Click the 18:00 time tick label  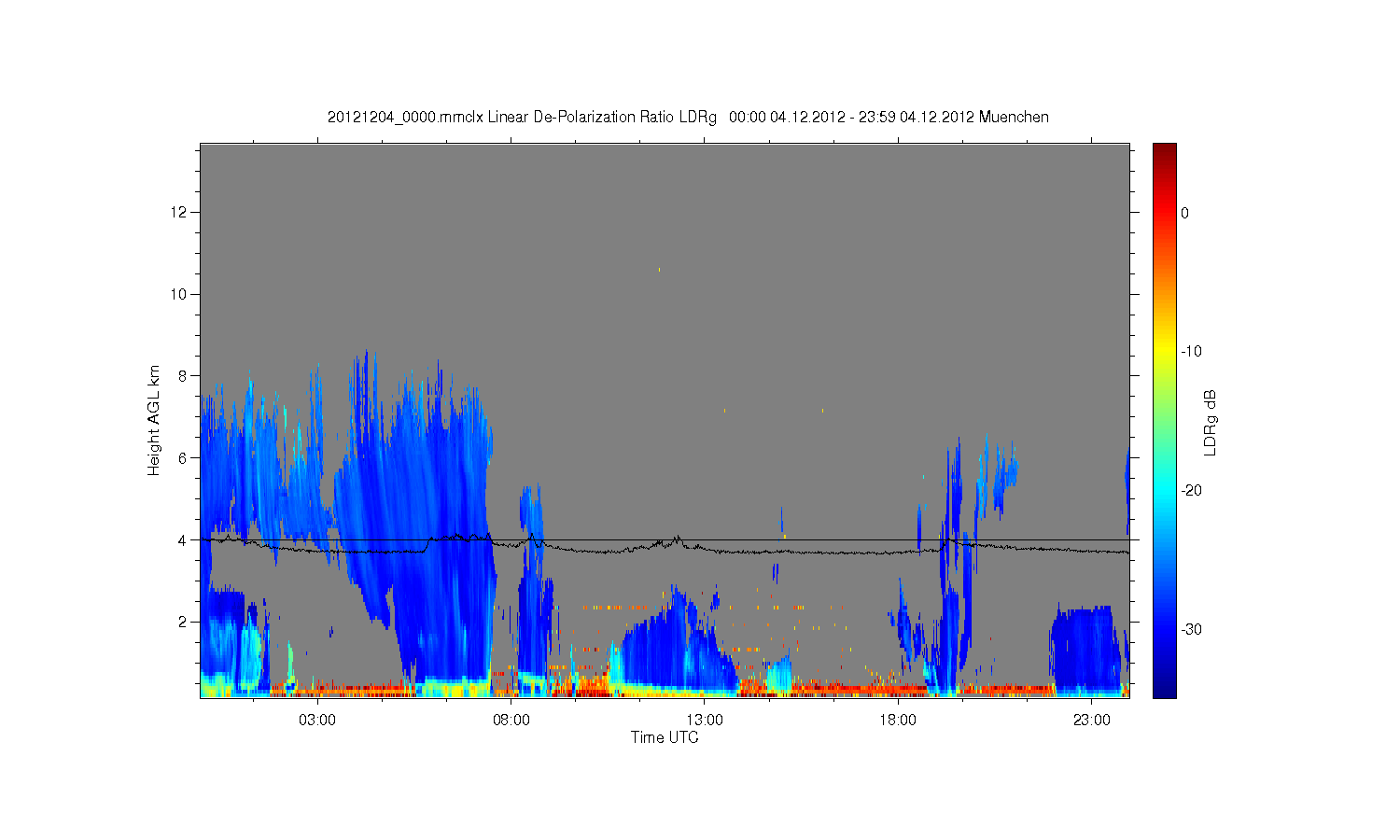coord(898,721)
